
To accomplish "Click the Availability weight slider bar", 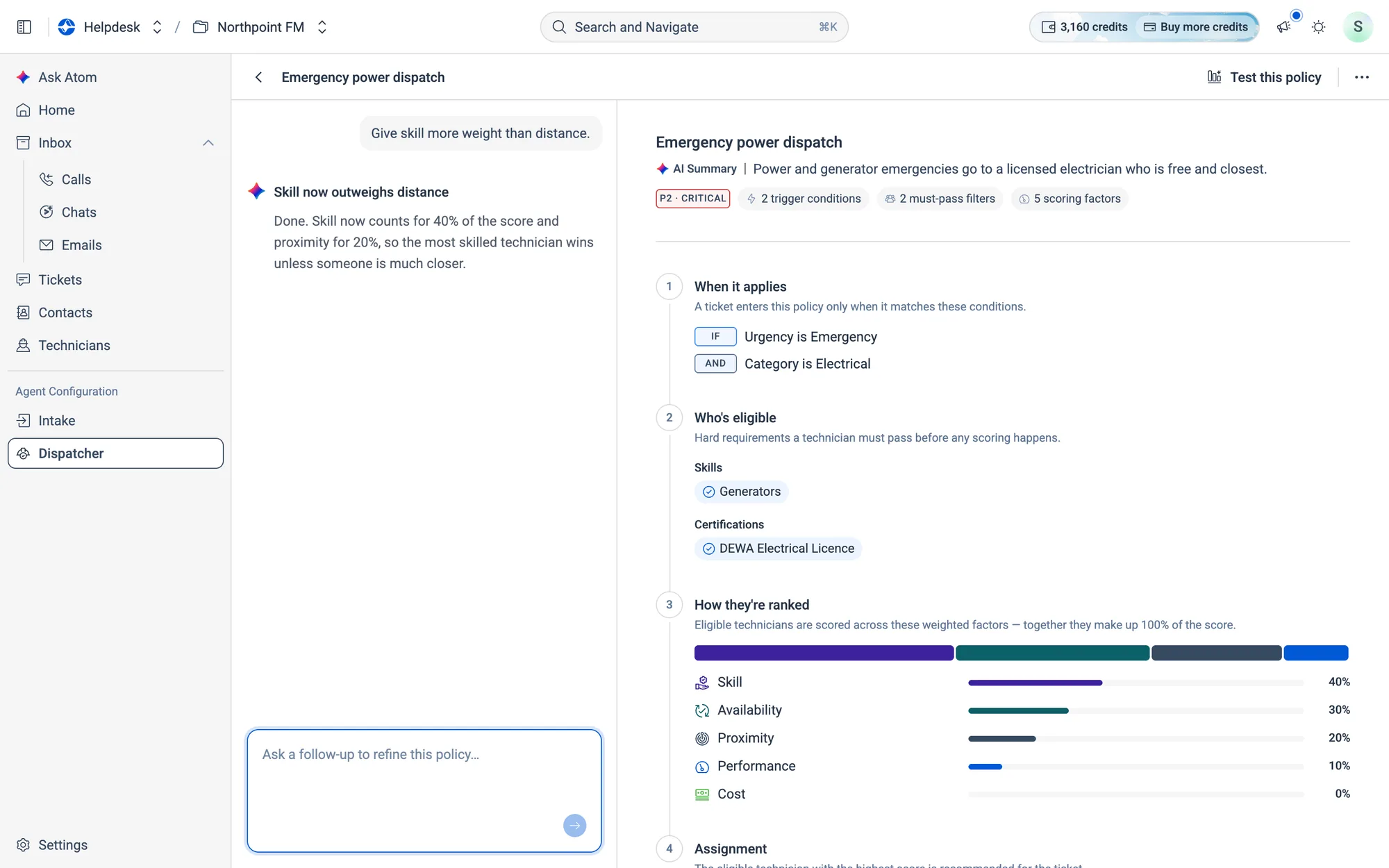I will click(x=1136, y=710).
